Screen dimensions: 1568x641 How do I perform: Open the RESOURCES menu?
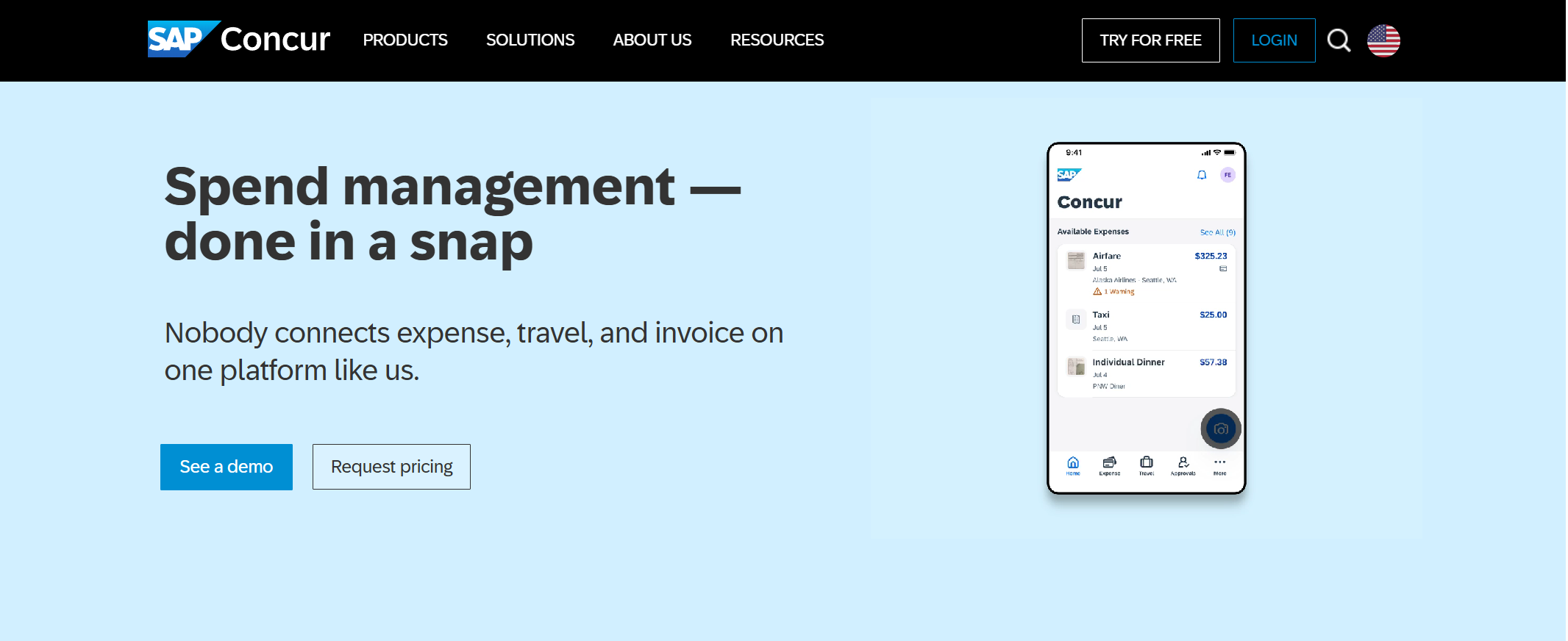pos(777,40)
